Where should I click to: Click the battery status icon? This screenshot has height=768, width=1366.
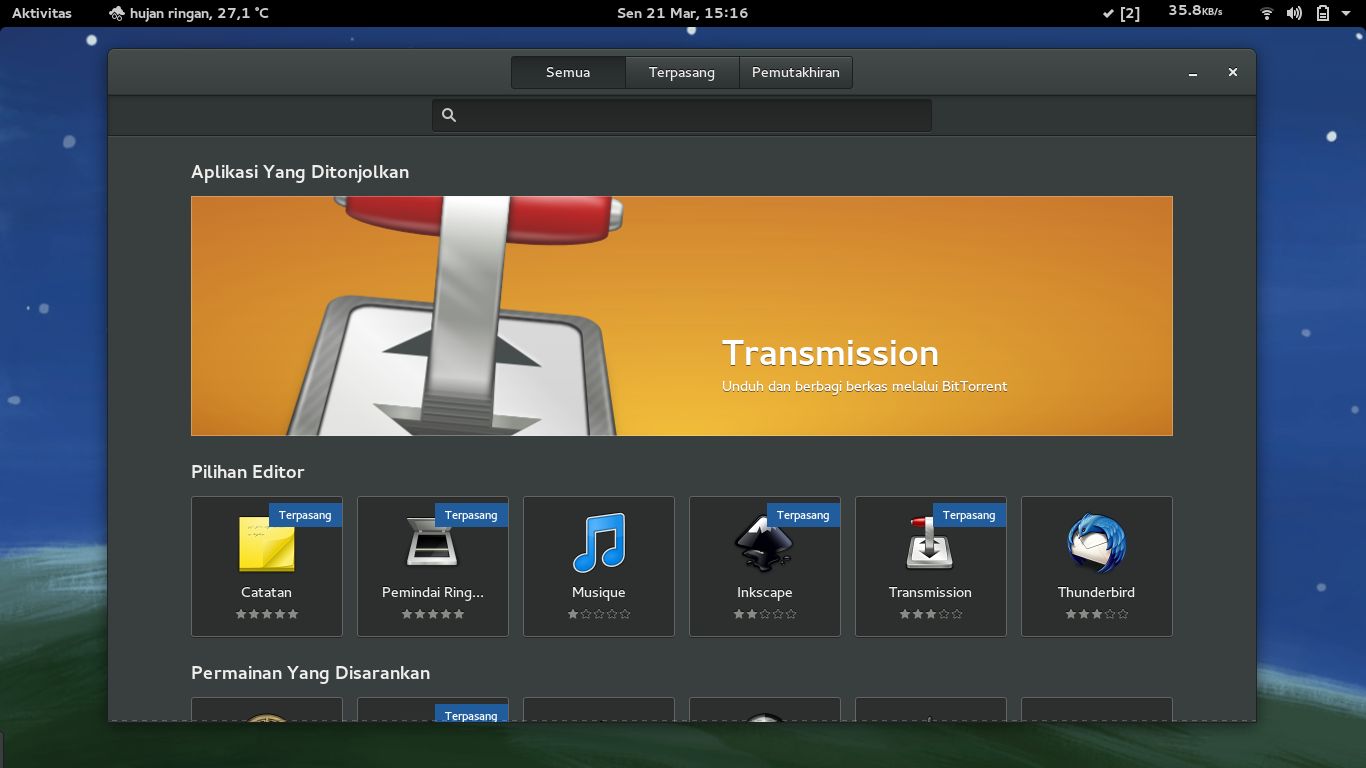(x=1323, y=13)
